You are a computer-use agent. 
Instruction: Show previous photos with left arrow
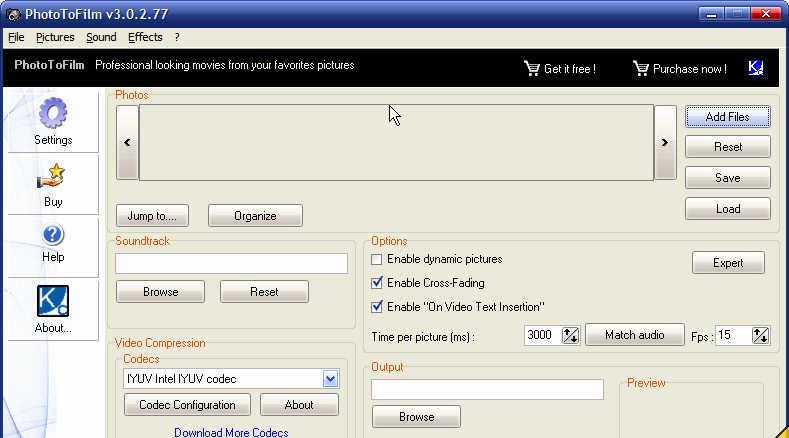coord(127,142)
